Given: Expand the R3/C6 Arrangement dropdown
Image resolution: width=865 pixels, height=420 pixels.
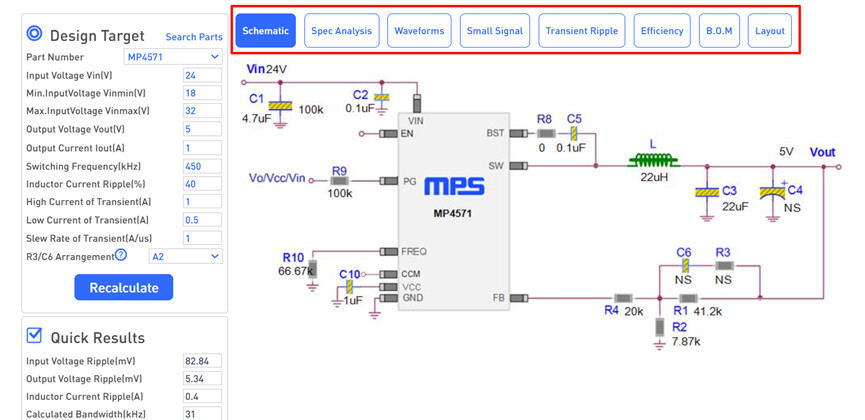Looking at the screenshot, I should [185, 256].
